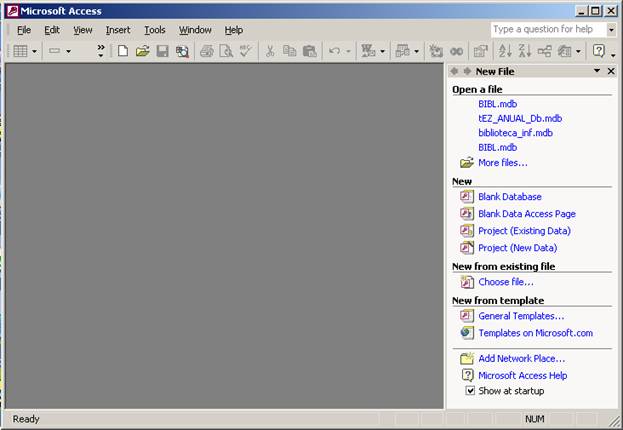The width and height of the screenshot is (623, 430).
Task: Click the Add Network Place folder icon
Action: 466,358
